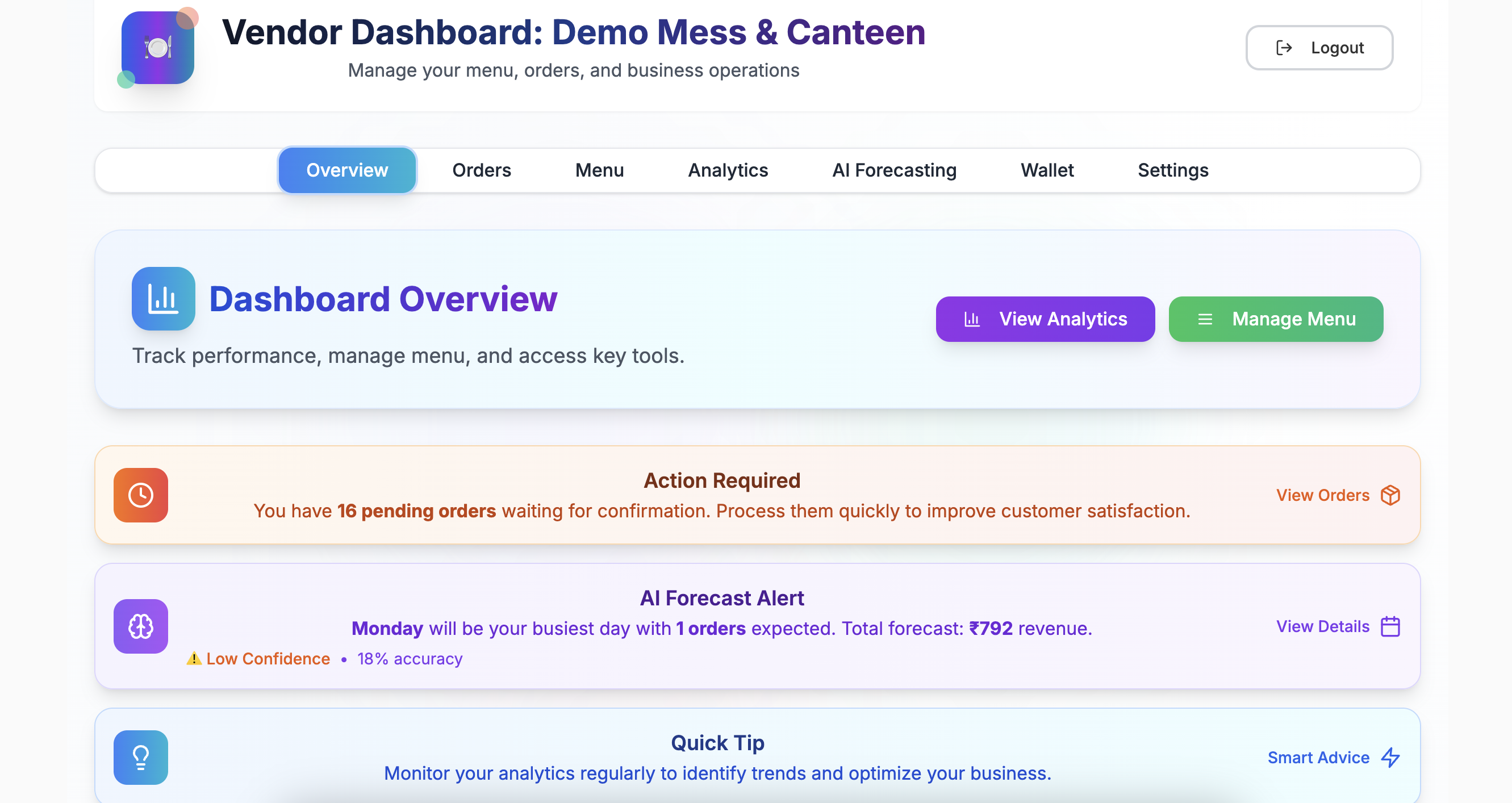The image size is (1512, 803).
Task: Click the purple View Analytics button
Action: pyautogui.click(x=1045, y=319)
